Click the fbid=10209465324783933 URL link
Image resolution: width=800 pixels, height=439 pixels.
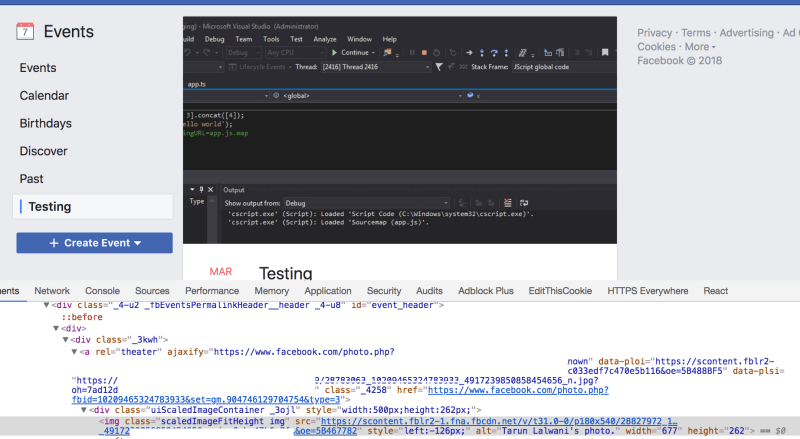[x=206, y=400]
